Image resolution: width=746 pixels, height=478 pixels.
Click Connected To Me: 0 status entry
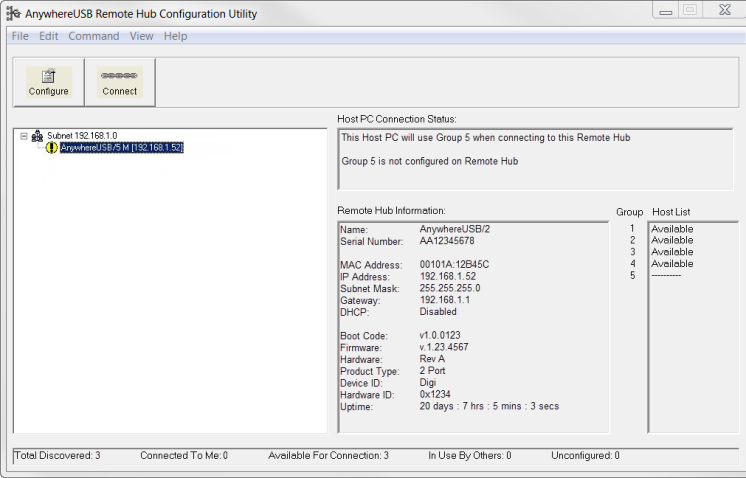184,456
